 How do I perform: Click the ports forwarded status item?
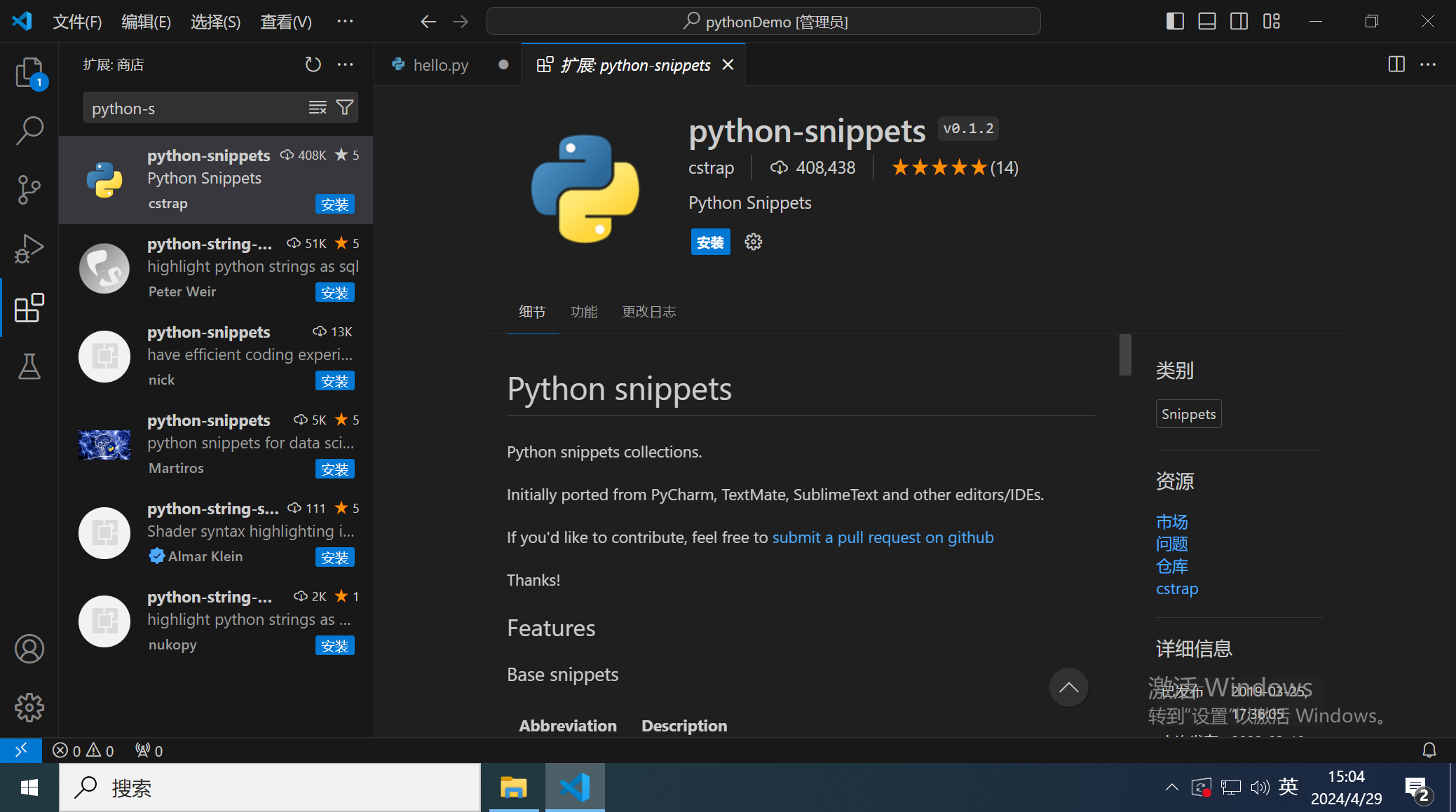click(x=149, y=751)
